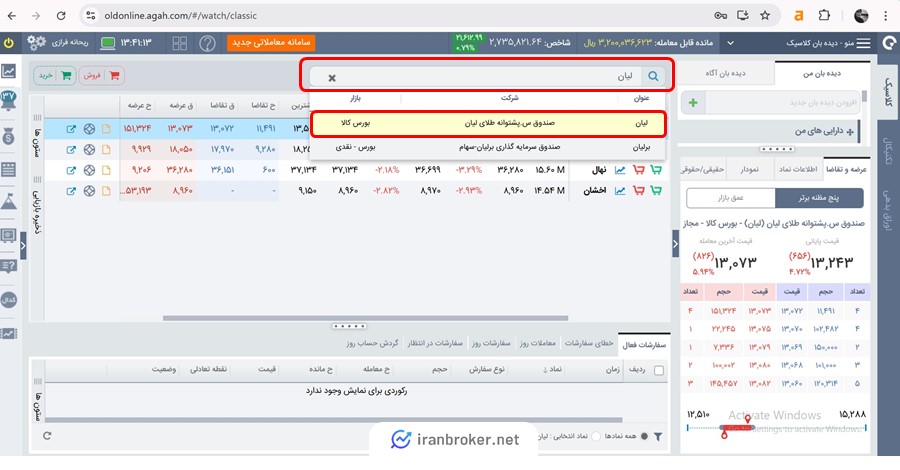900x470 pixels.
Task: Open the question chat sidebar icon
Action: pyautogui.click(x=9, y=266)
